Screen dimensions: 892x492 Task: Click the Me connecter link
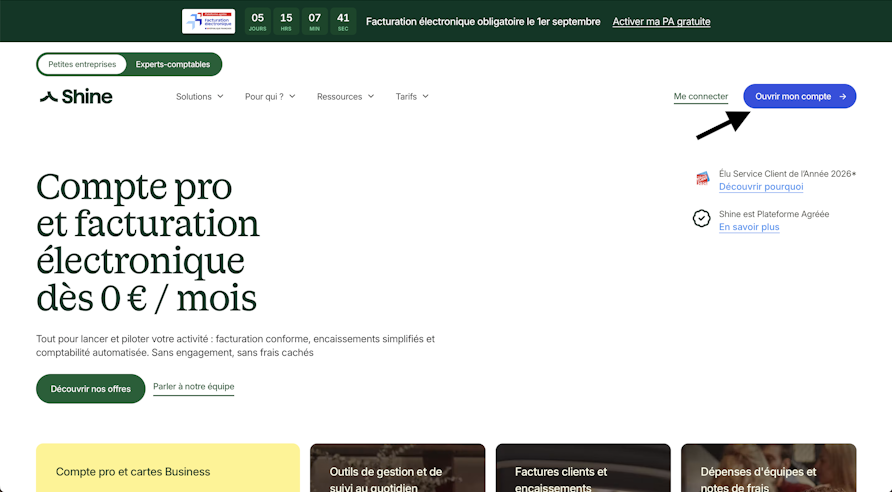coord(701,97)
